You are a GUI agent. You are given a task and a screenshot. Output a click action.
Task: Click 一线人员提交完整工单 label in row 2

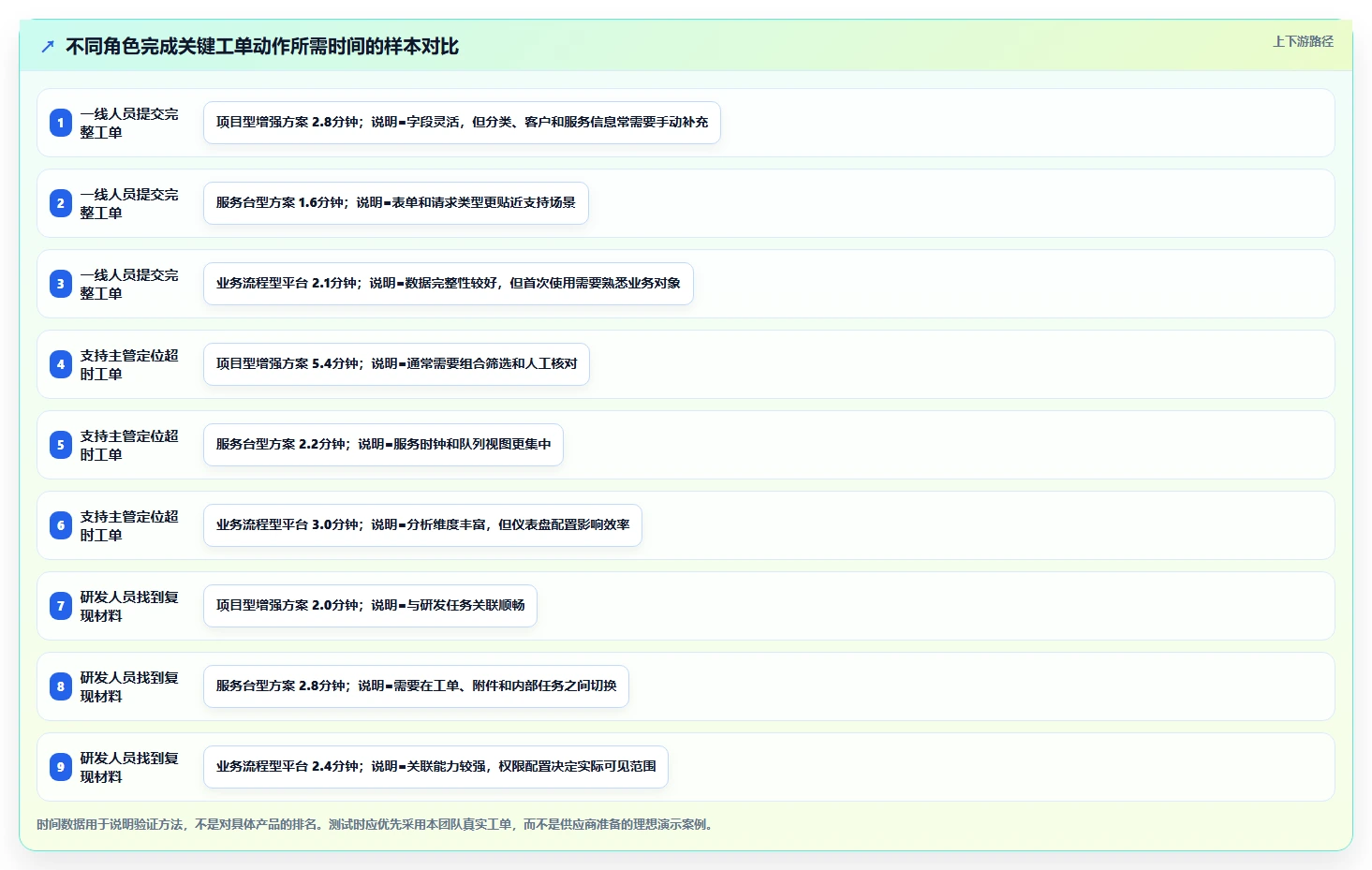(129, 203)
